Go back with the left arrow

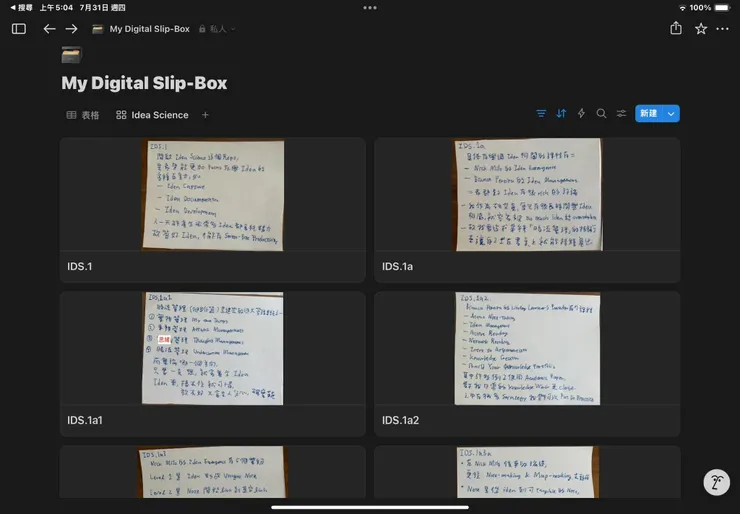49,29
